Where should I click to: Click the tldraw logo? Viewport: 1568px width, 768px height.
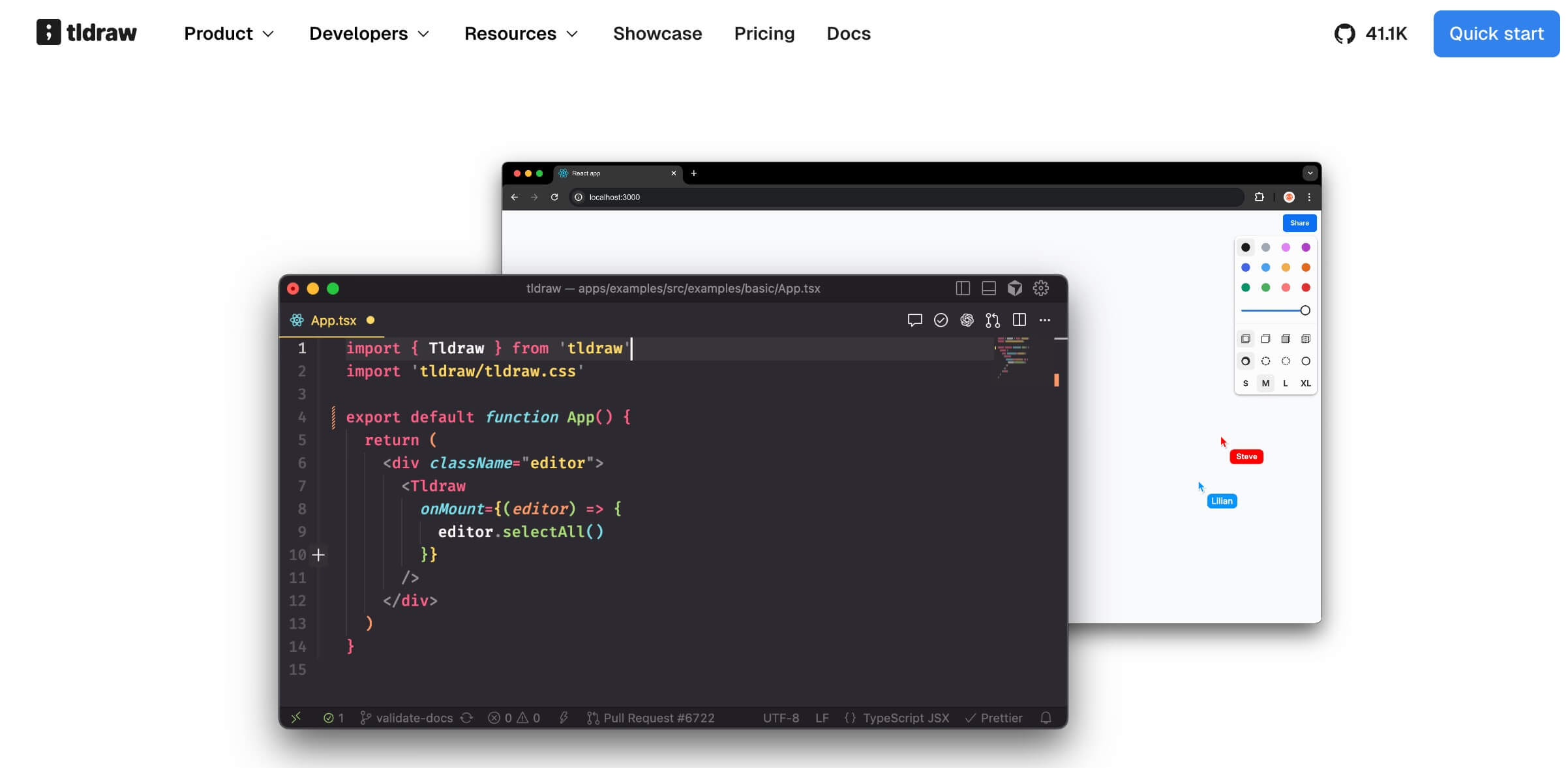[x=87, y=33]
